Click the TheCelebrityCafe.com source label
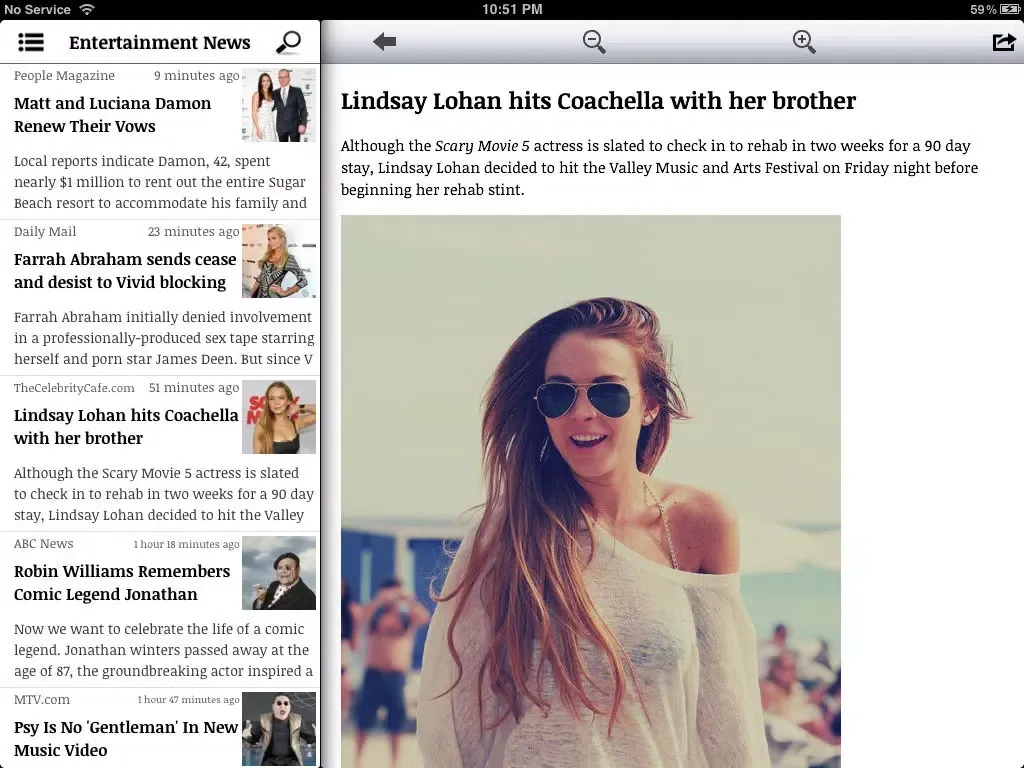This screenshot has width=1024, height=768. click(74, 388)
